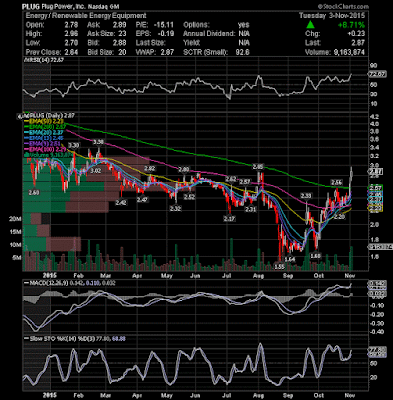
Task: Click the 3.38 peak price label
Action: [x=98, y=142]
